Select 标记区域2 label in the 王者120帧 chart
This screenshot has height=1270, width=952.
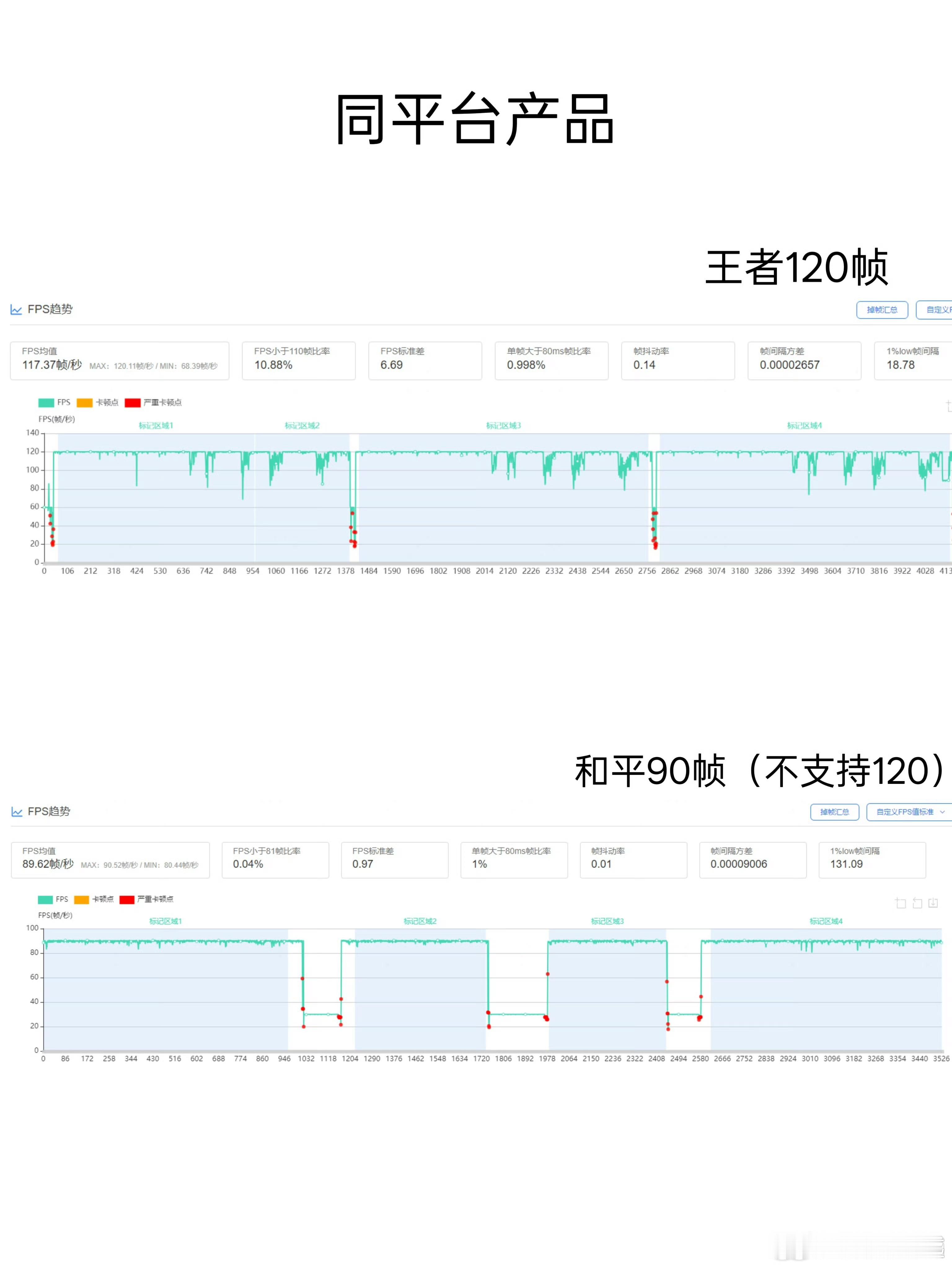coord(302,425)
